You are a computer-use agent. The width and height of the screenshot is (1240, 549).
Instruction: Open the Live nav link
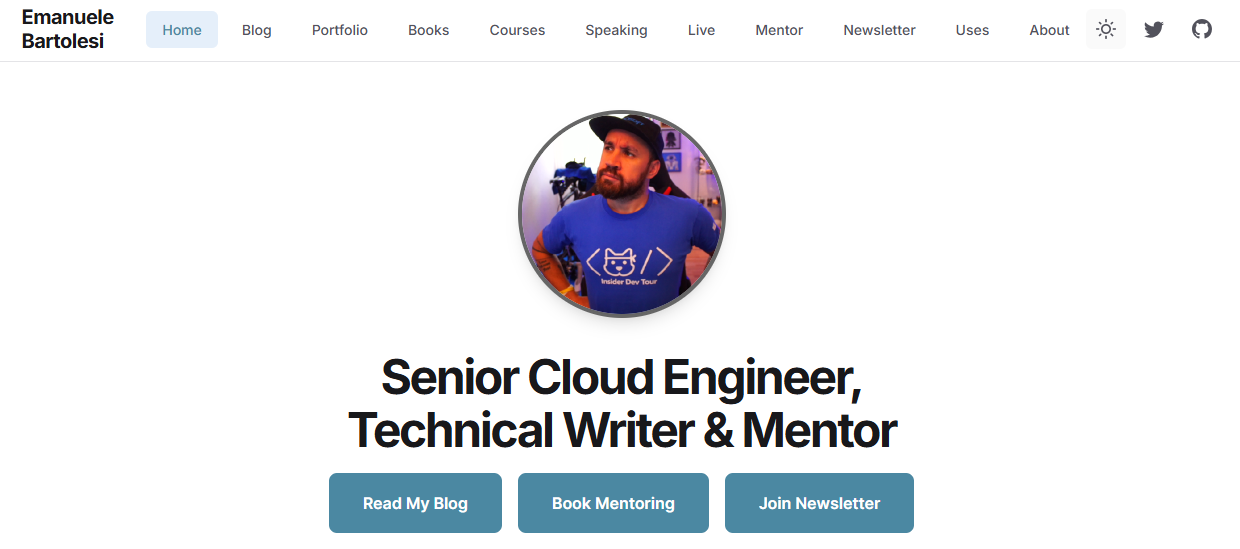[701, 30]
